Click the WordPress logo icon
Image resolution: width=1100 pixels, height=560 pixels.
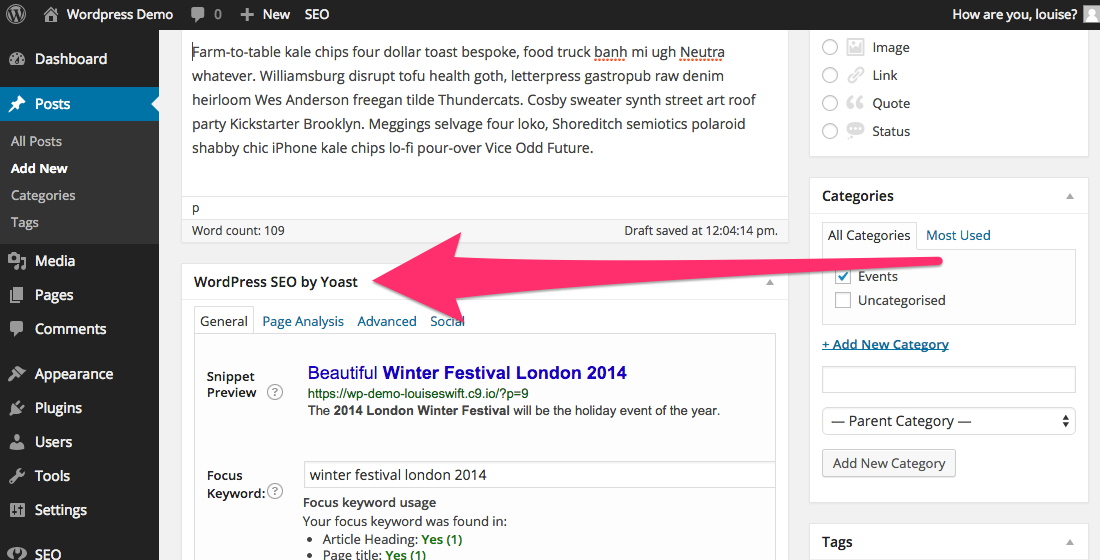click(16, 14)
